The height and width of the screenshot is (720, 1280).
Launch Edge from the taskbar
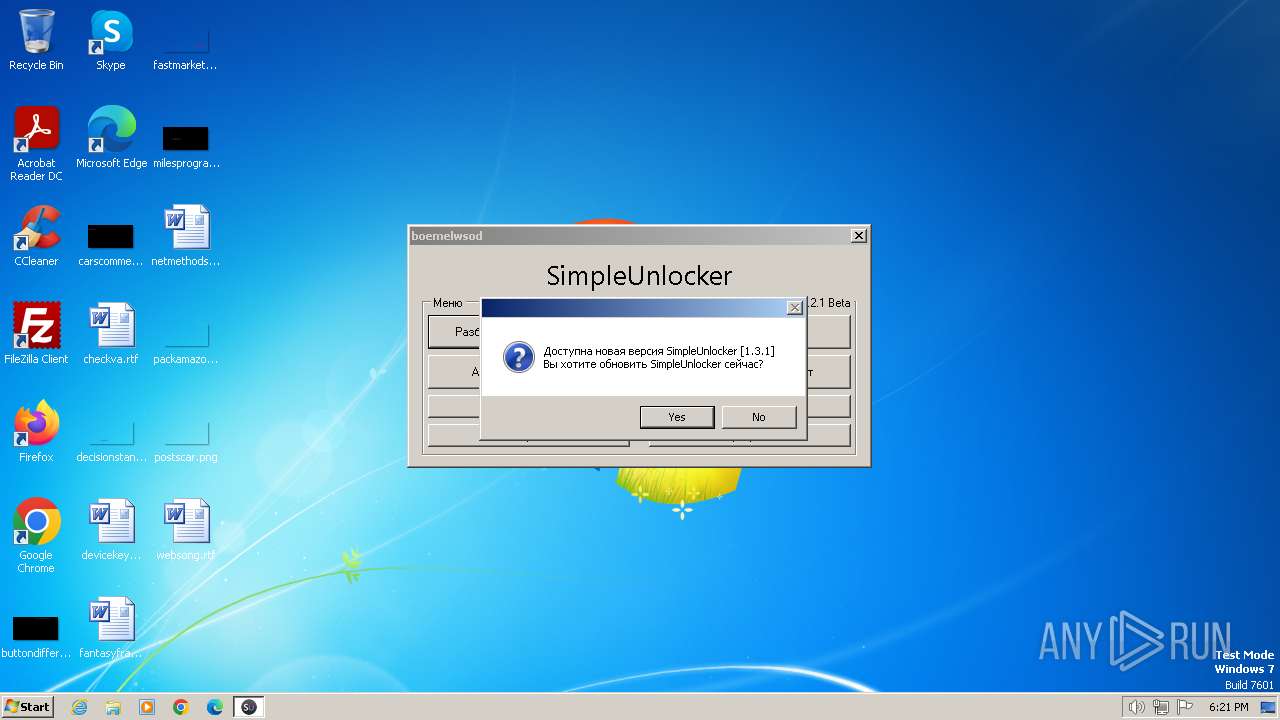215,707
